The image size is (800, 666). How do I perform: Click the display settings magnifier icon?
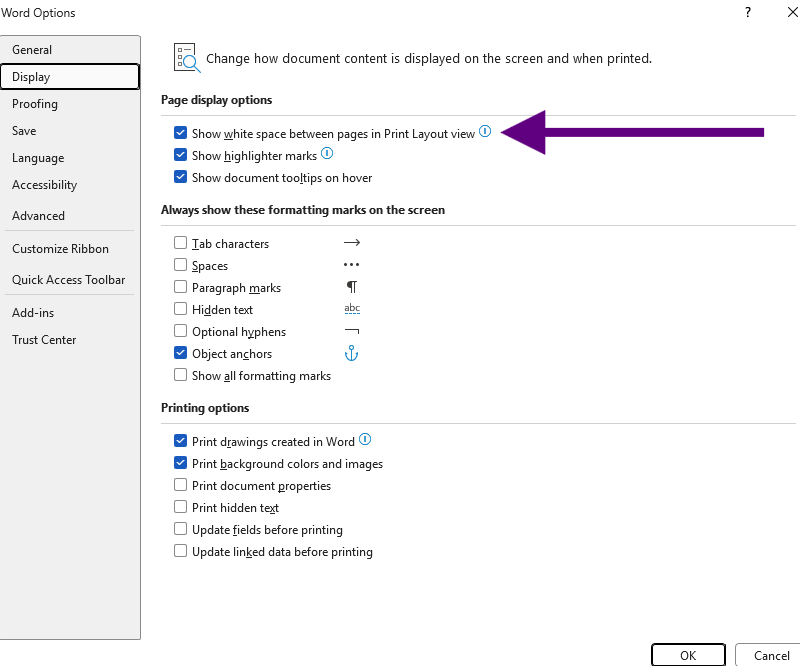(187, 58)
